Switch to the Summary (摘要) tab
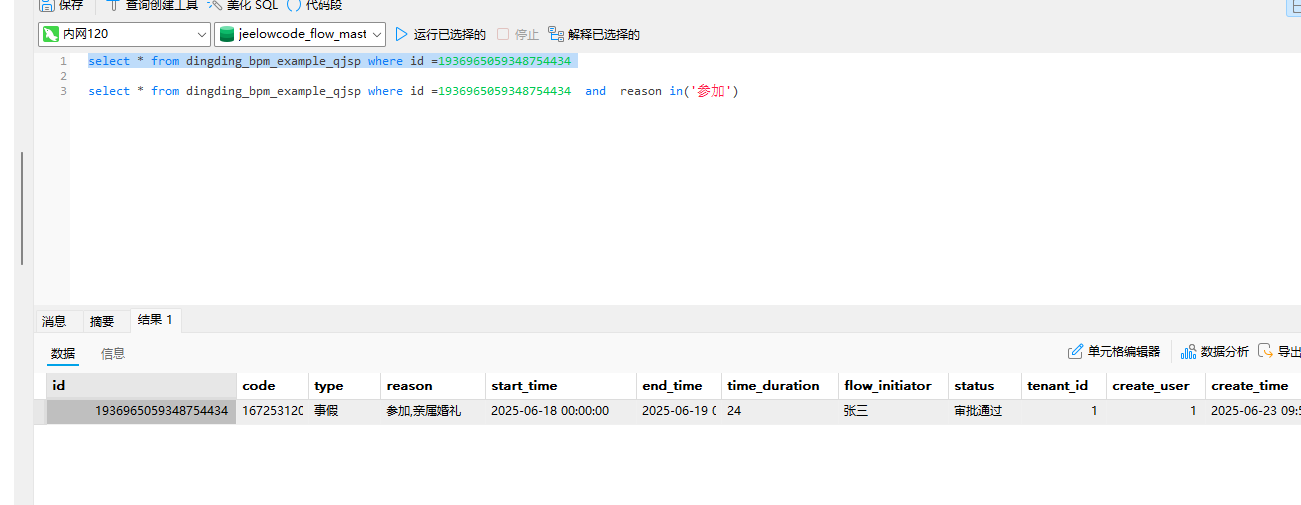This screenshot has height=505, width=1301. tap(102, 321)
